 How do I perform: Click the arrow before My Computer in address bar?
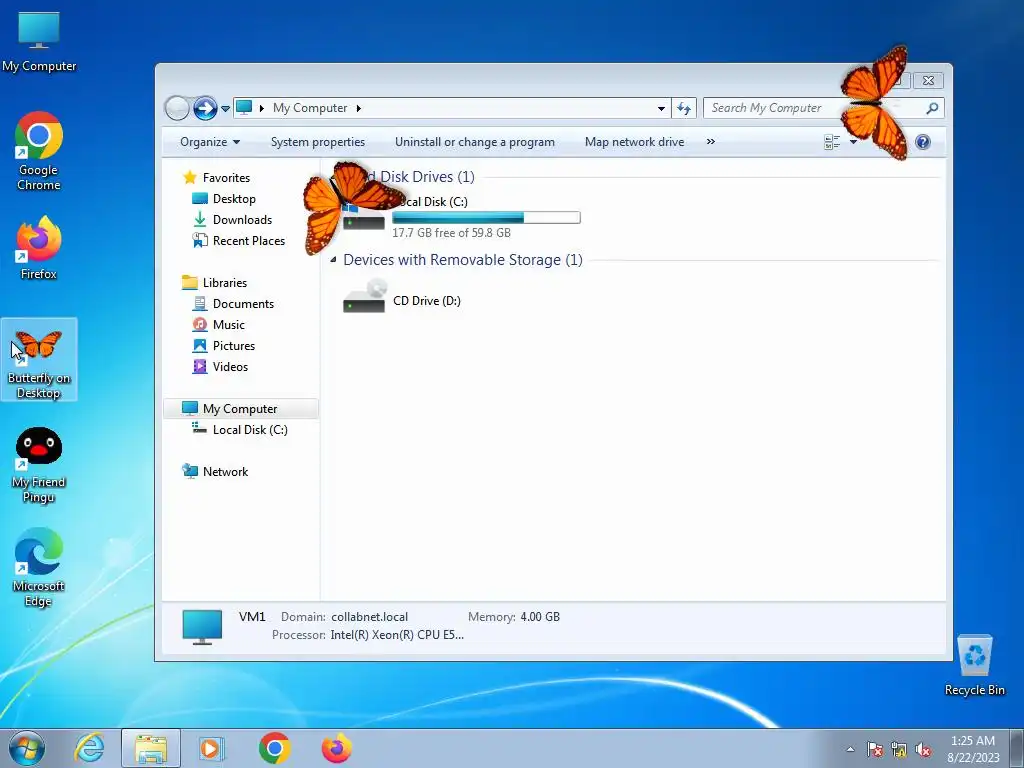pyautogui.click(x=262, y=108)
